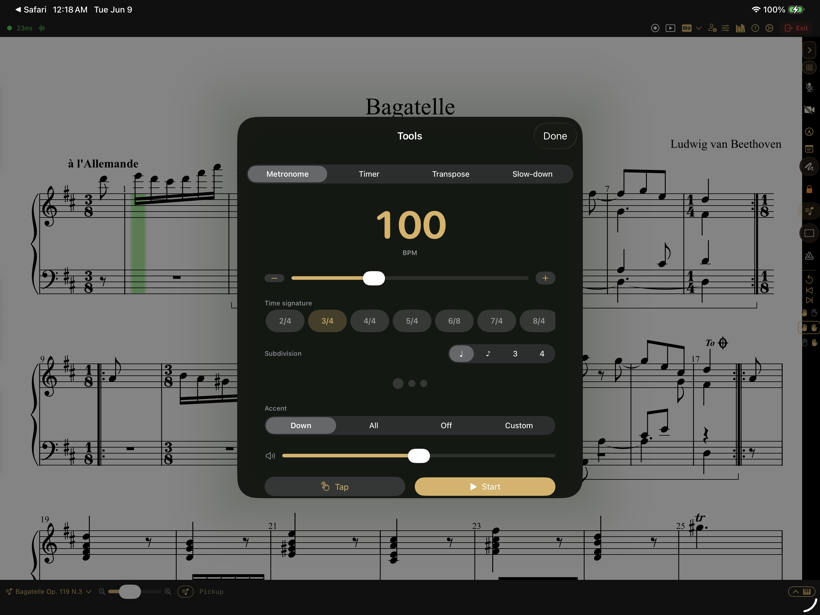Open the note-window icon in right sidebar
Screen dimensions: 820x615
[810, 149]
